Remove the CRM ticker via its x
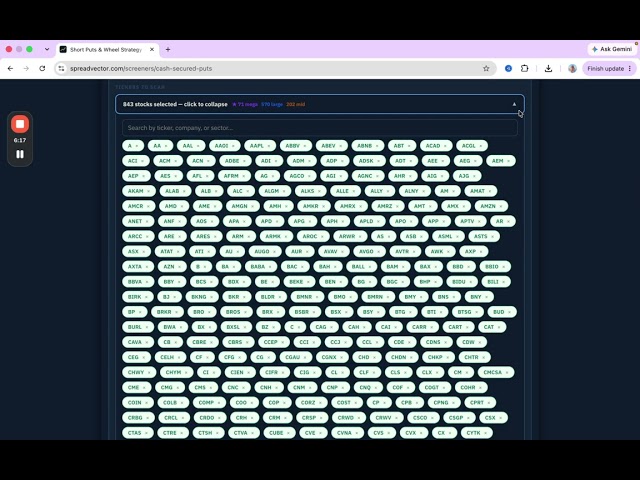The width and height of the screenshot is (640, 480). tap(285, 418)
